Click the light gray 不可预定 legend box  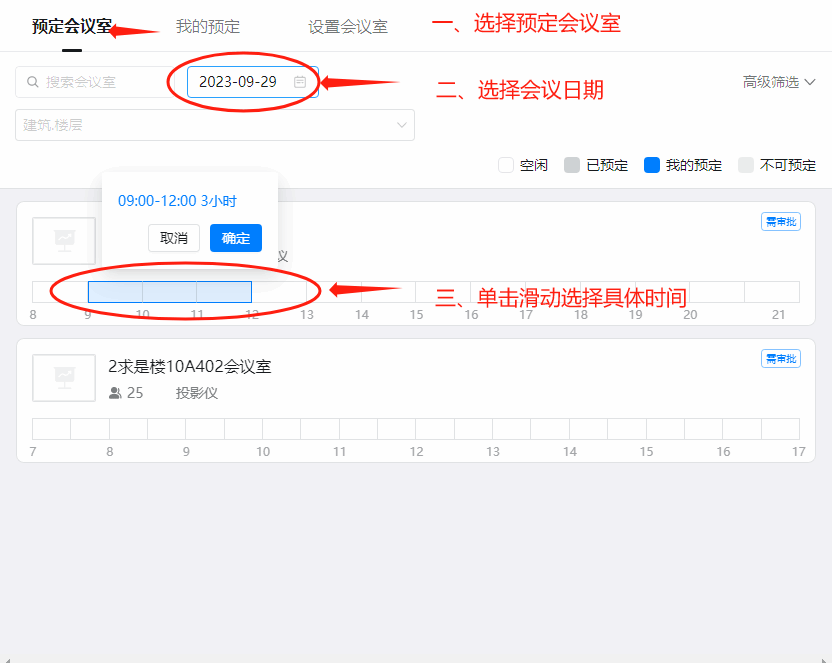[x=746, y=165]
